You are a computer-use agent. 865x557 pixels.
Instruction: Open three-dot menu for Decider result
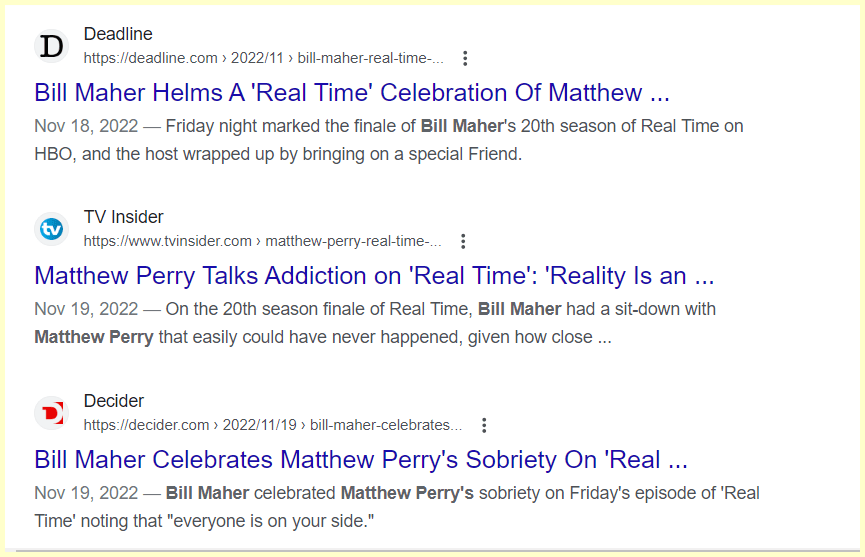[484, 425]
